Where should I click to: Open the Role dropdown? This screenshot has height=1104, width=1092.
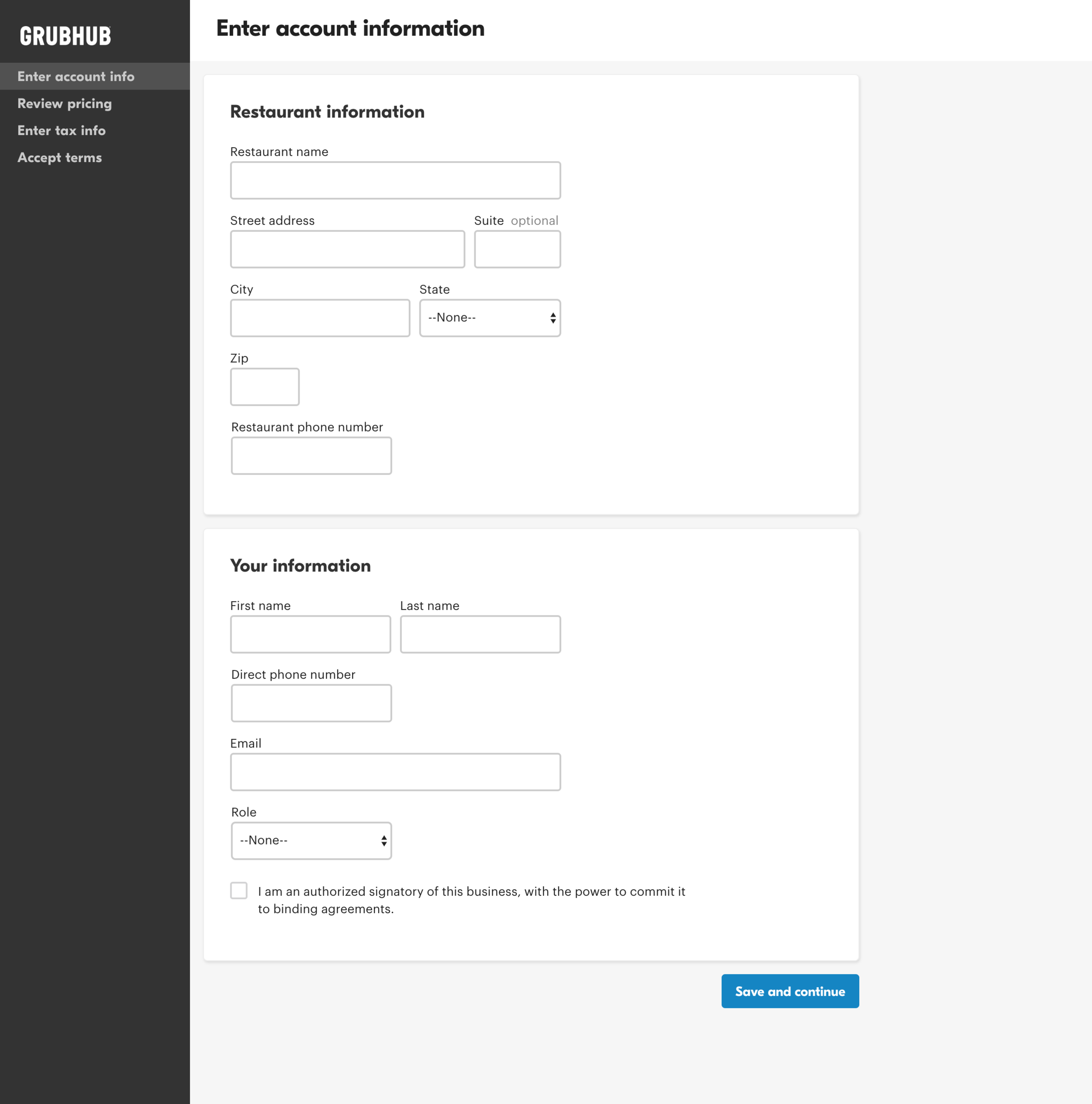click(x=310, y=840)
